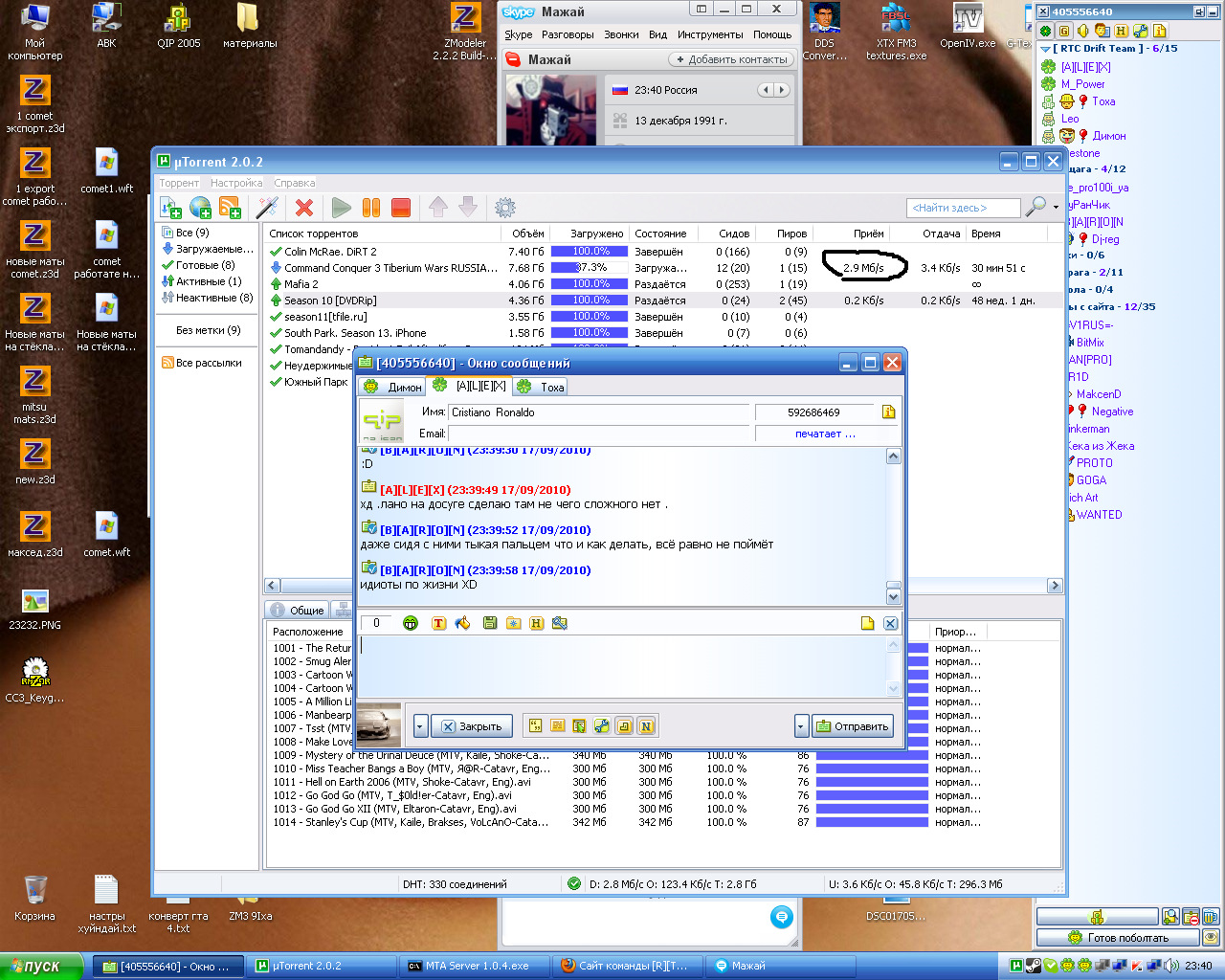Viewport: 1225px width, 980px height.
Task: Click the add RSS feed icon in µTorrent
Action: 230,207
